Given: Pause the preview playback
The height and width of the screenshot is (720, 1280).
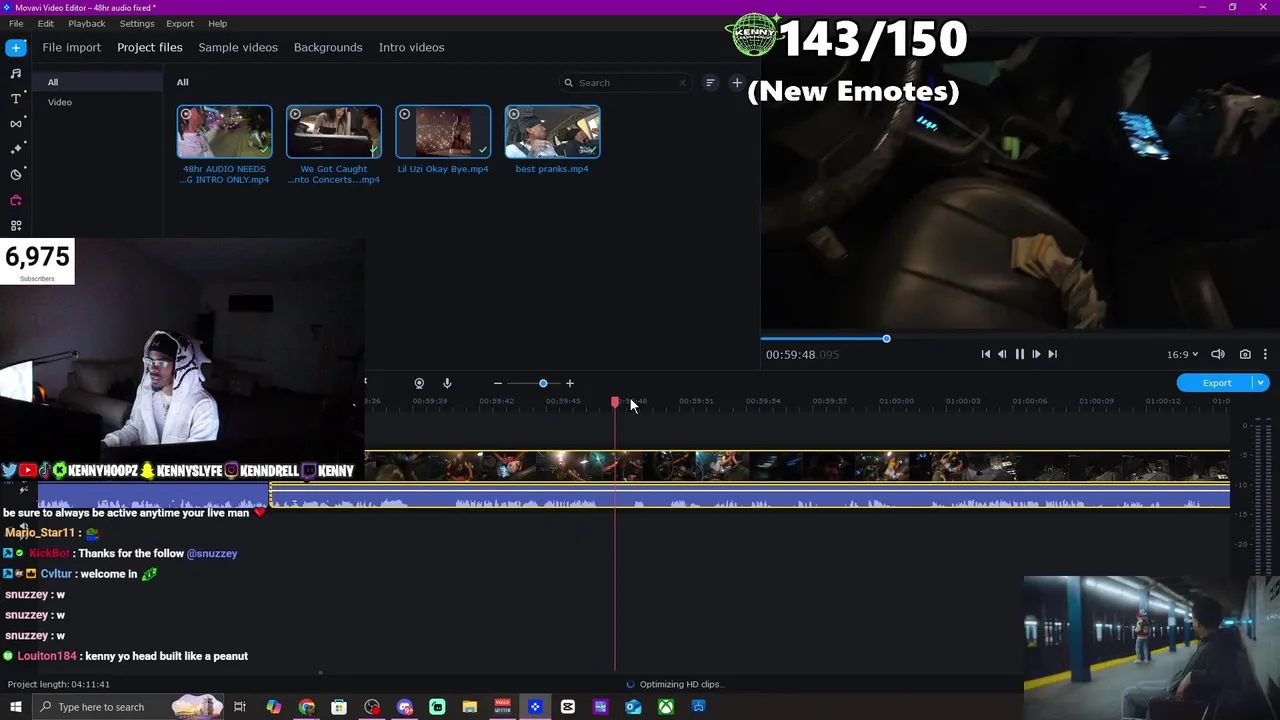Looking at the screenshot, I should pos(1020,354).
